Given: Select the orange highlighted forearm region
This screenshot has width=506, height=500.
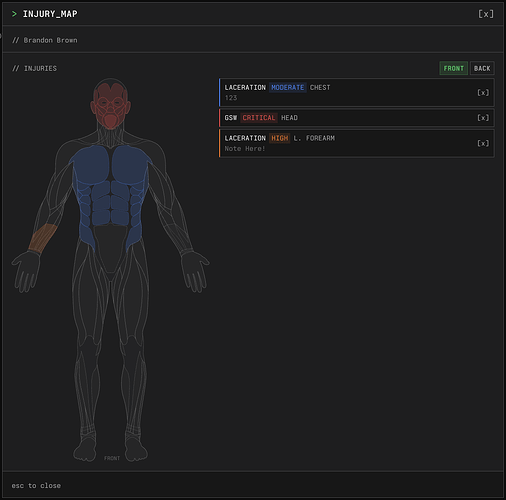Looking at the screenshot, I should pyautogui.click(x=42, y=239).
